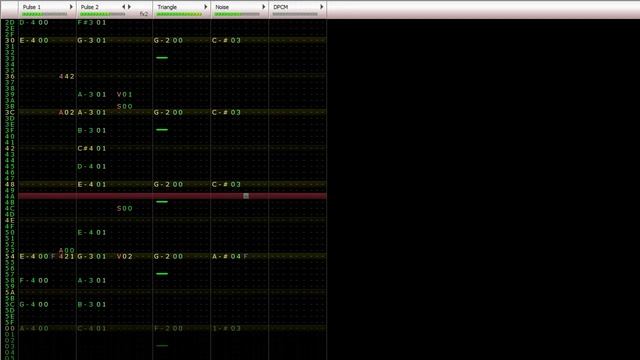Toggle mute on the Pulse 2 channel header
Screen dimensions: 640x360
[90, 7]
